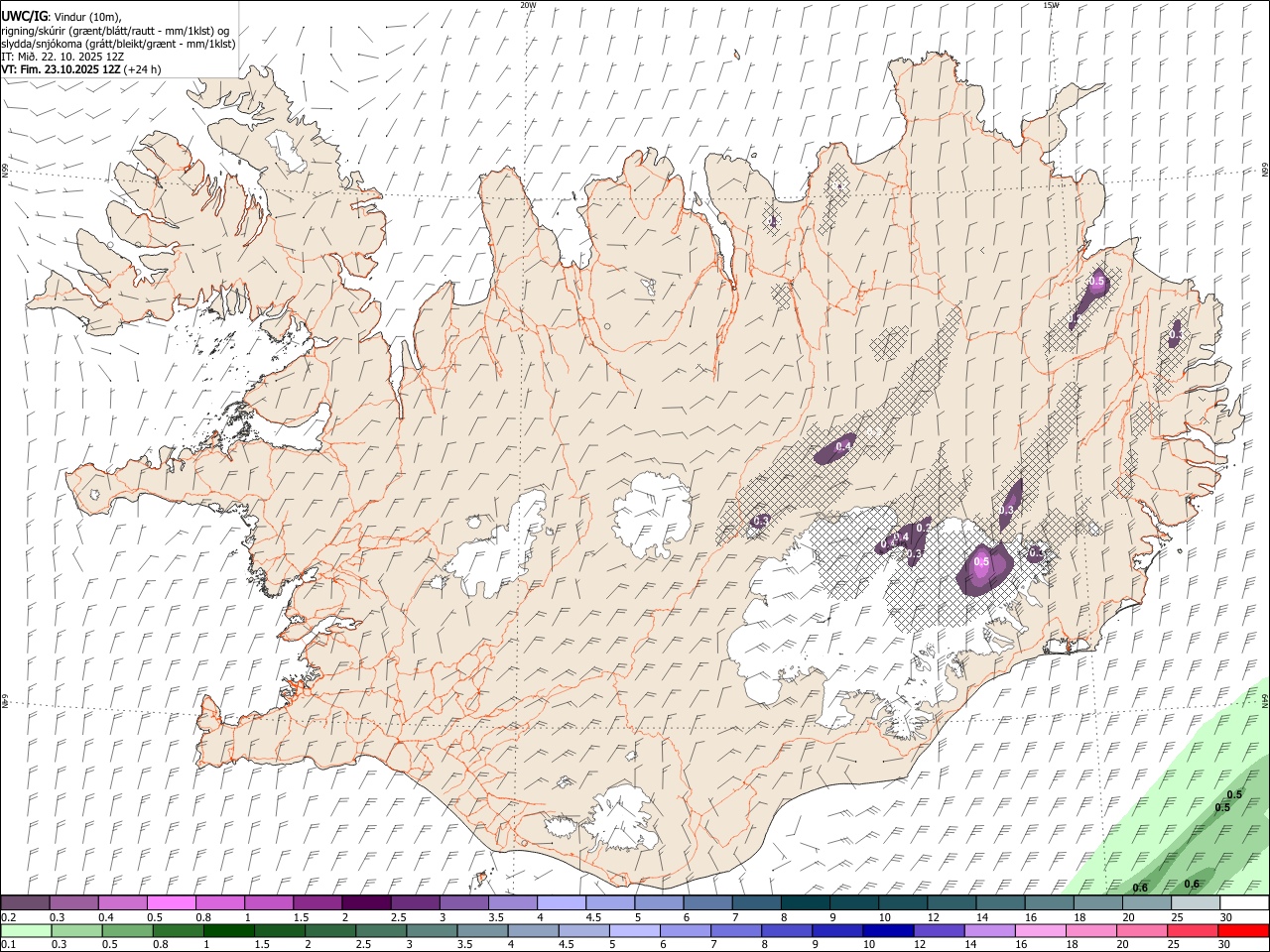Image resolution: width=1270 pixels, height=952 pixels.
Task: Pick the palest green 0.1 swatch in bottom legend row
Action: point(26,931)
